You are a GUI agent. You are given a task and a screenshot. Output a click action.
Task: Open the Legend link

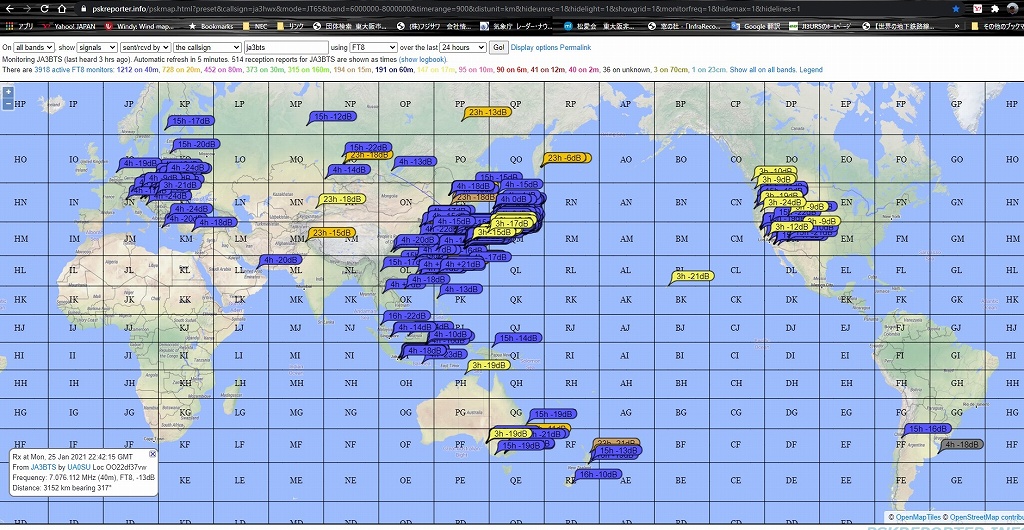click(x=811, y=70)
